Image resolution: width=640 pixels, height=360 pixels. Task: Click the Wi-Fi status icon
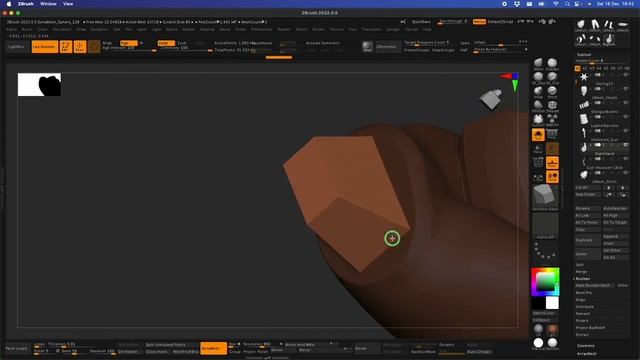pos(556,4)
